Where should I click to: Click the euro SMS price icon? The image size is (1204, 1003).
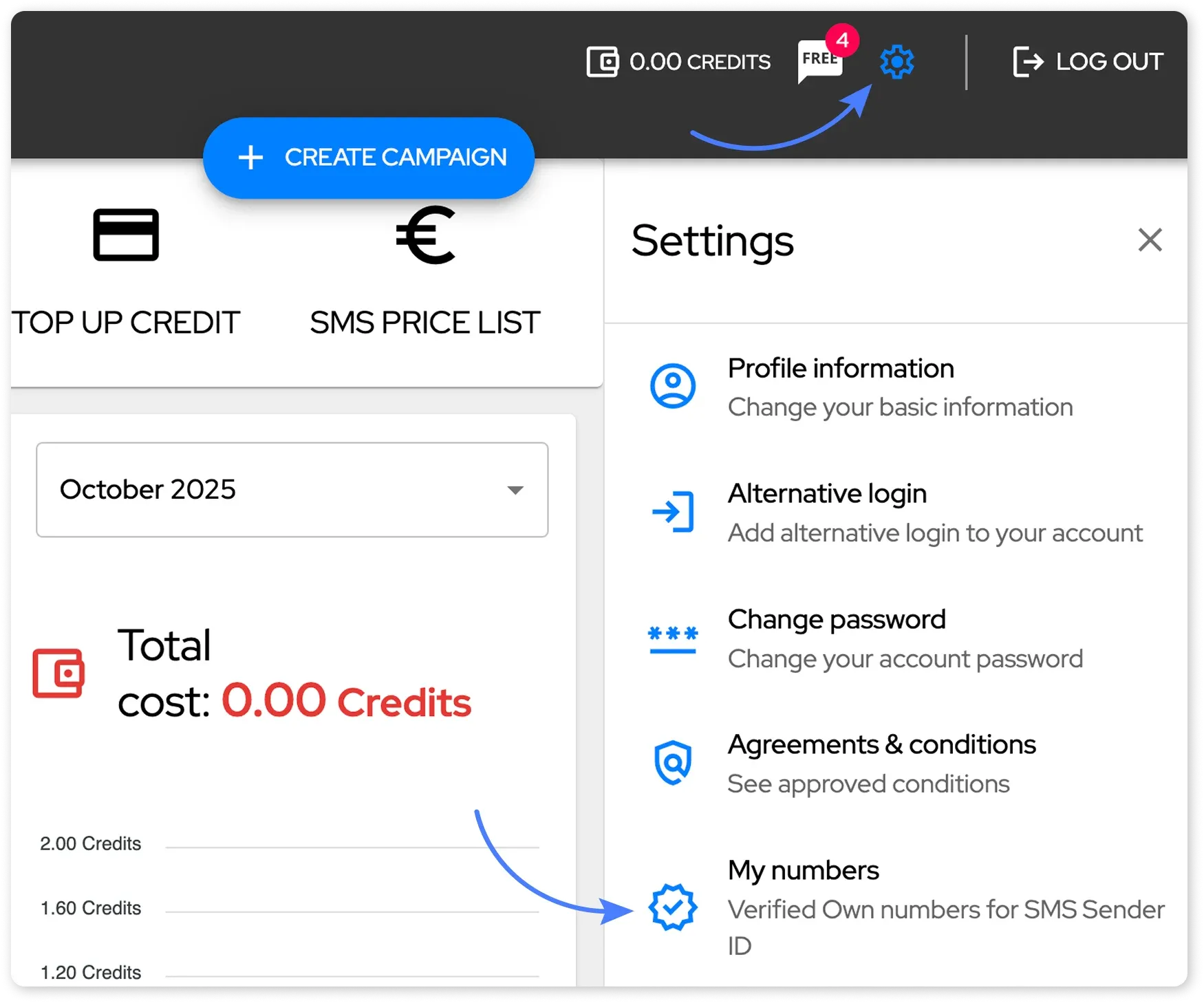point(426,235)
